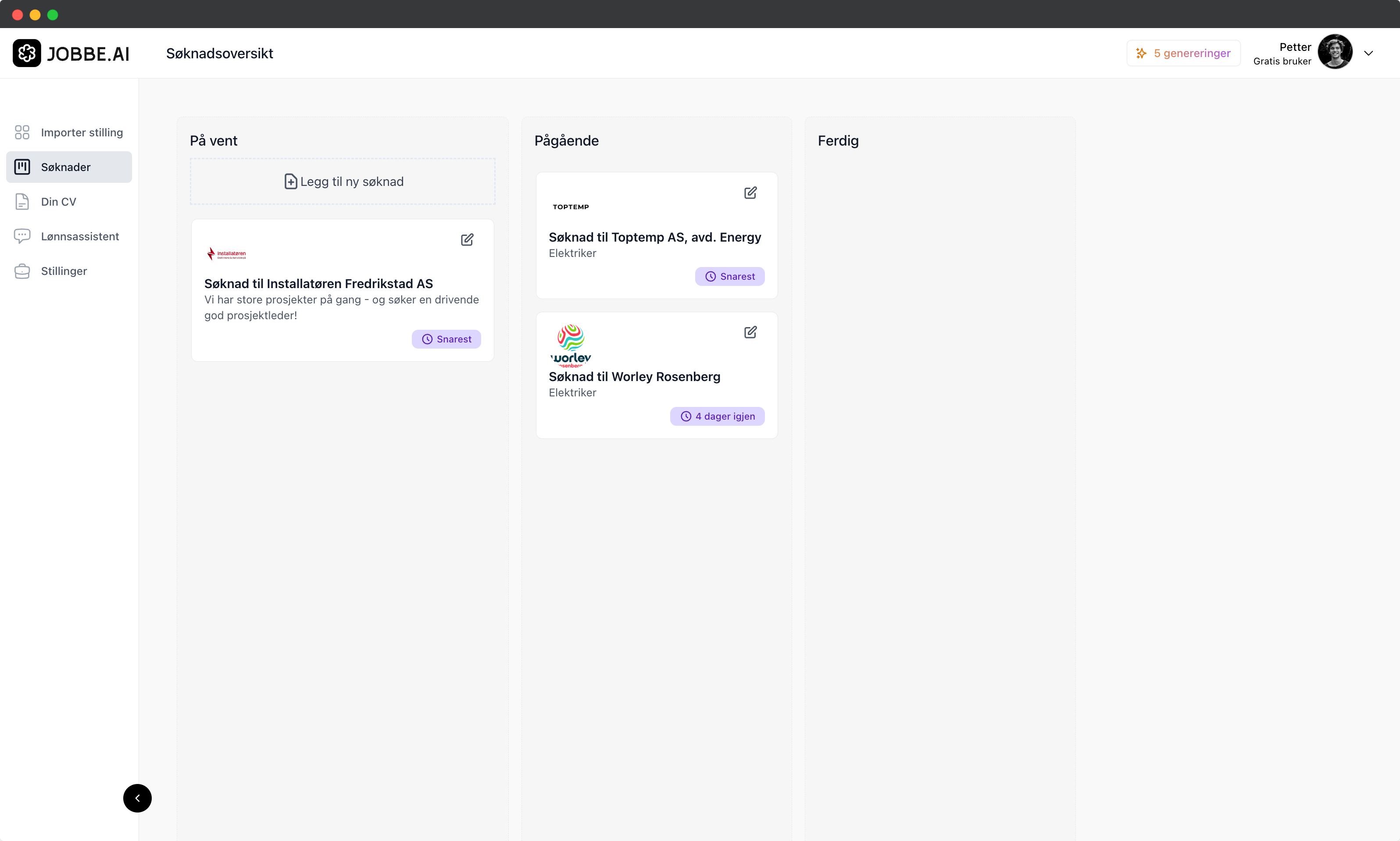Expand the user profile dropdown chevron
1400x841 pixels.
coord(1368,53)
